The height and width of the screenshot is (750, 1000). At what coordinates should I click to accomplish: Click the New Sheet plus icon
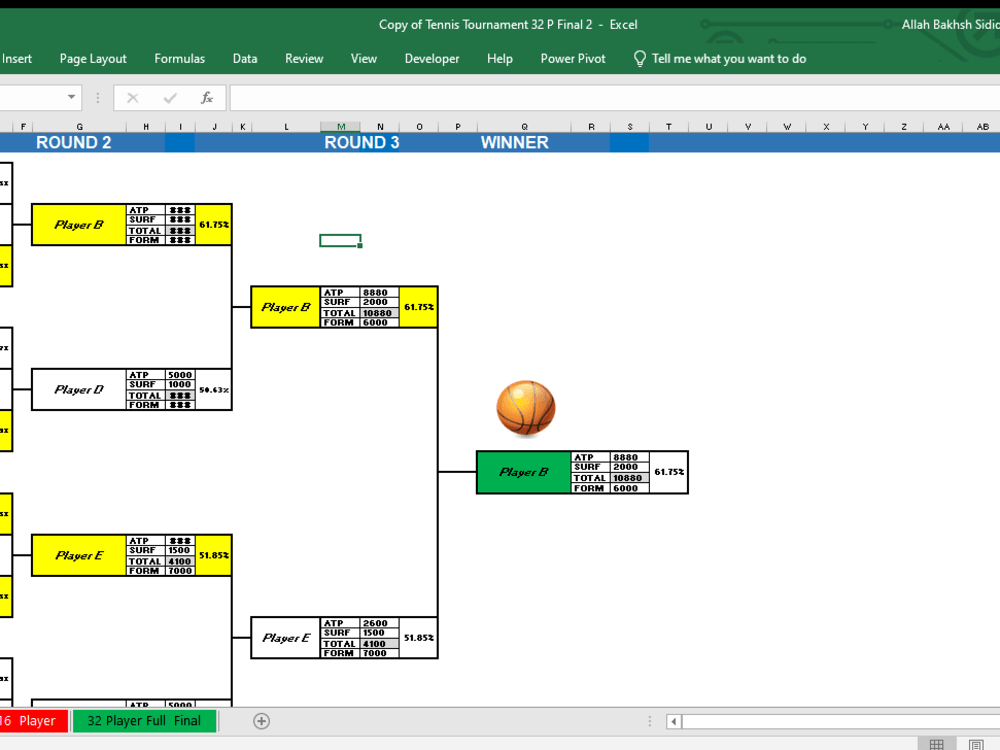(261, 720)
